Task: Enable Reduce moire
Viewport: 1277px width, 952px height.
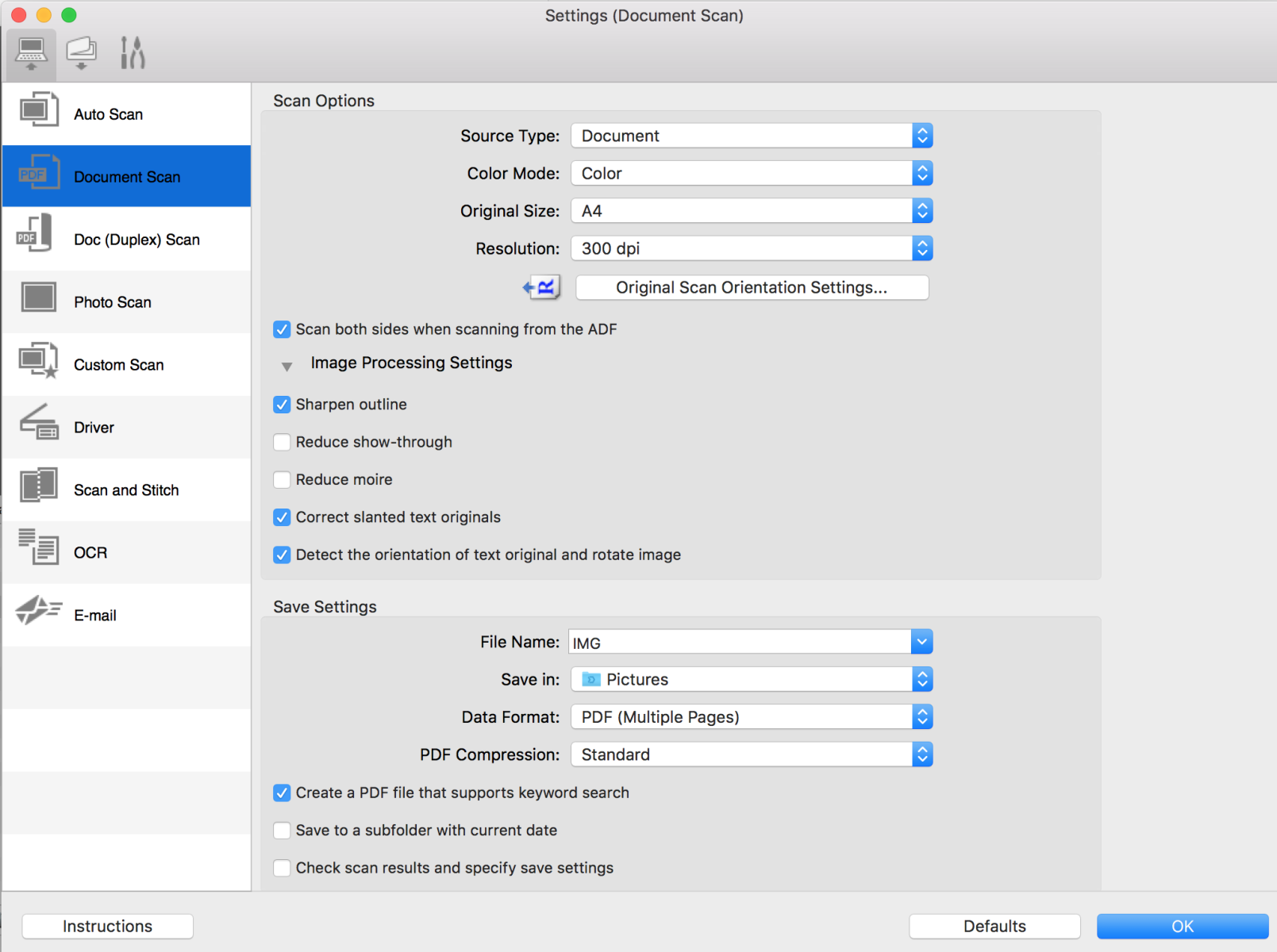Action: [x=282, y=479]
